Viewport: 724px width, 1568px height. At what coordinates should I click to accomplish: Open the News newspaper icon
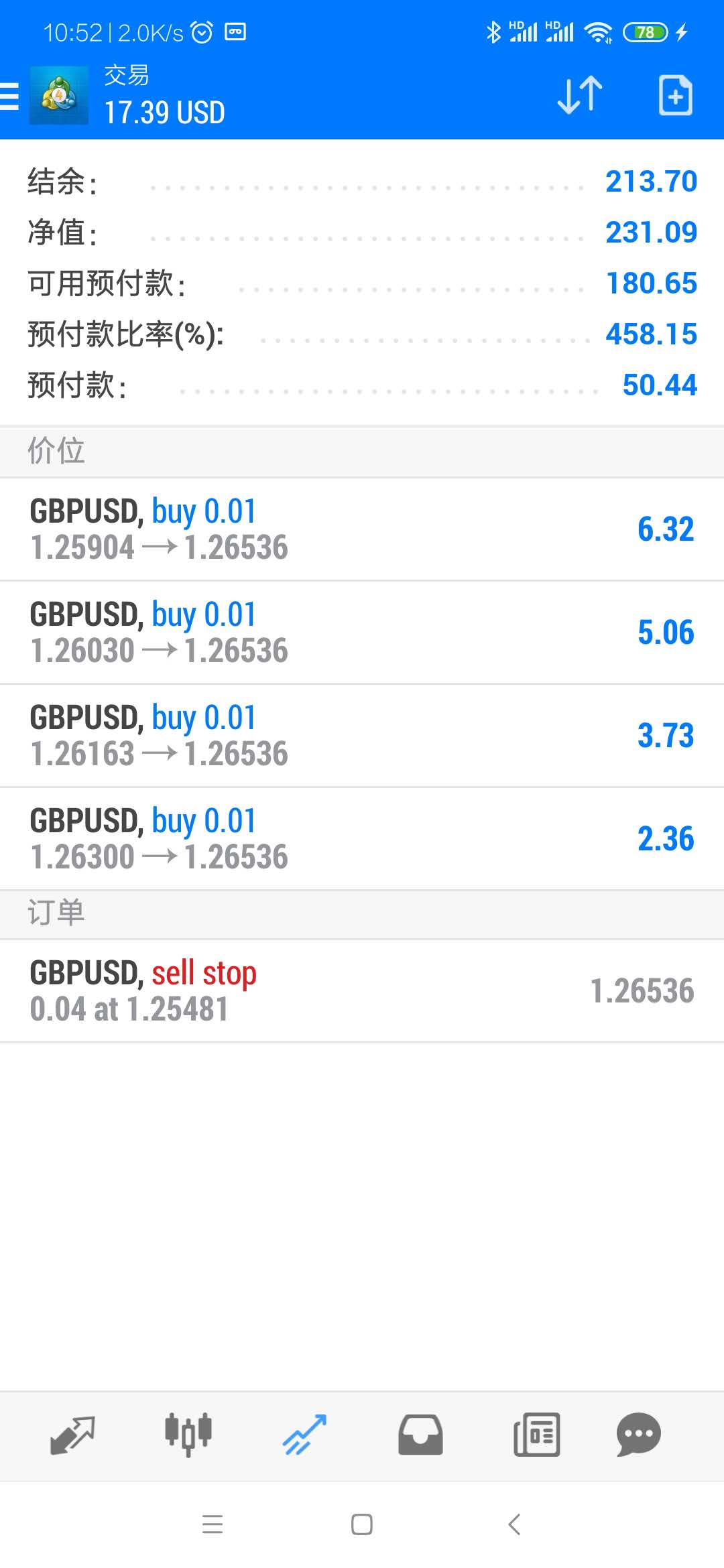(536, 1435)
